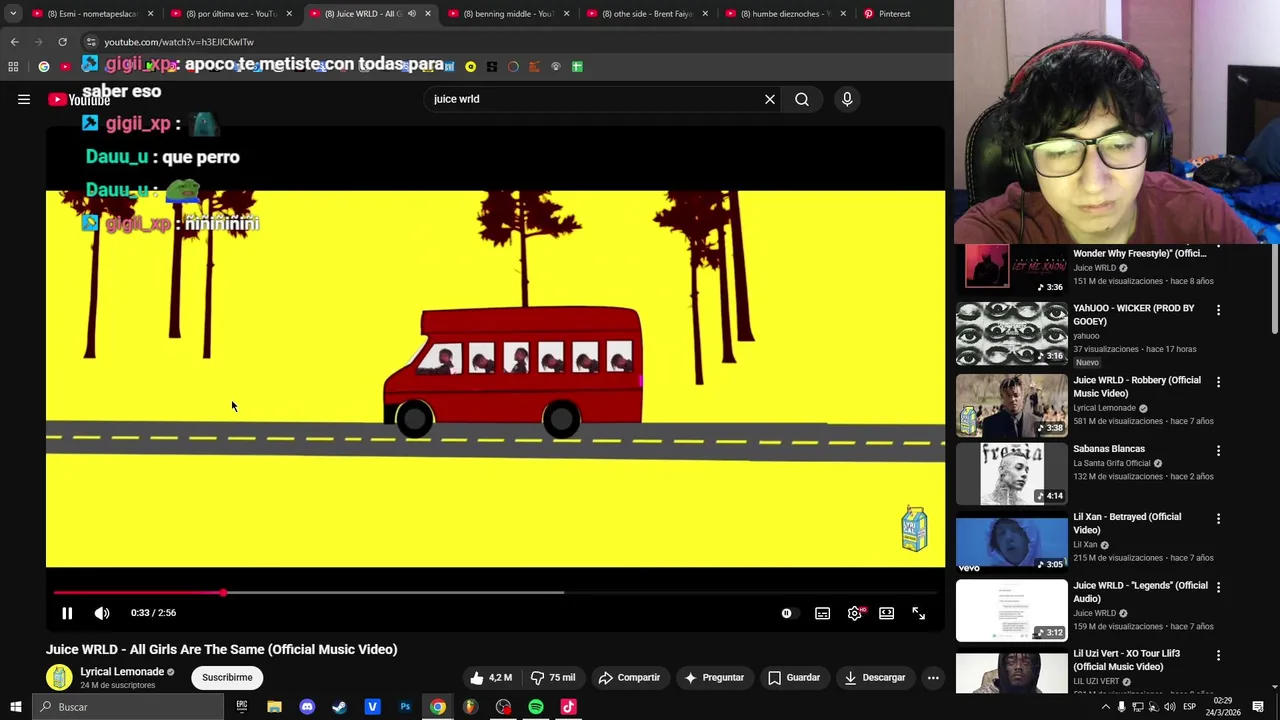This screenshot has width=1280, height=720.
Task: Open Windows notification center icon
Action: click(1258, 707)
